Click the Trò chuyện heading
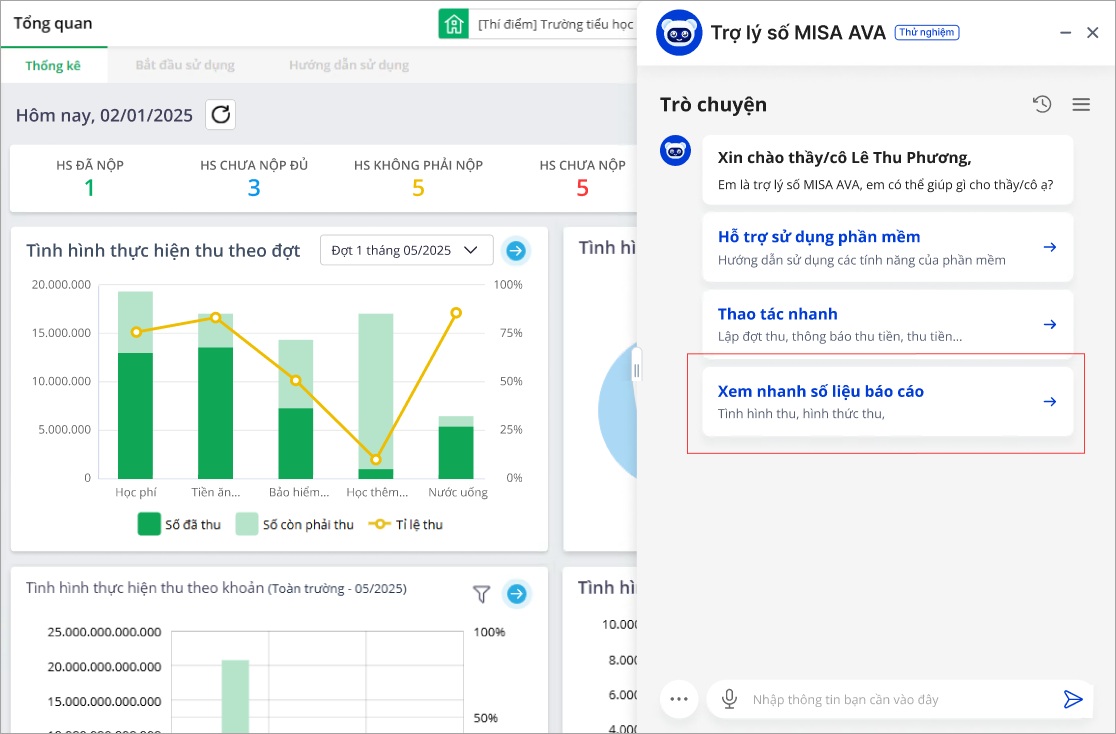Viewport: 1116px width, 734px height. (713, 105)
